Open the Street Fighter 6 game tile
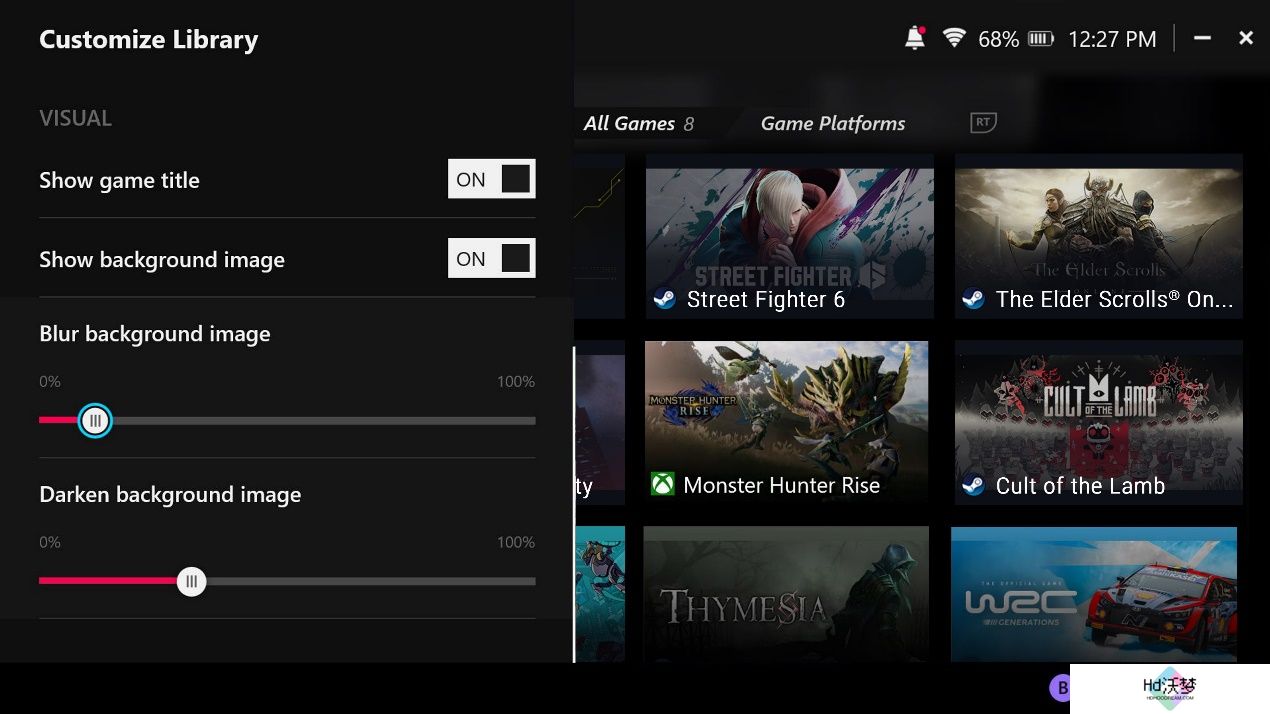 coord(790,236)
